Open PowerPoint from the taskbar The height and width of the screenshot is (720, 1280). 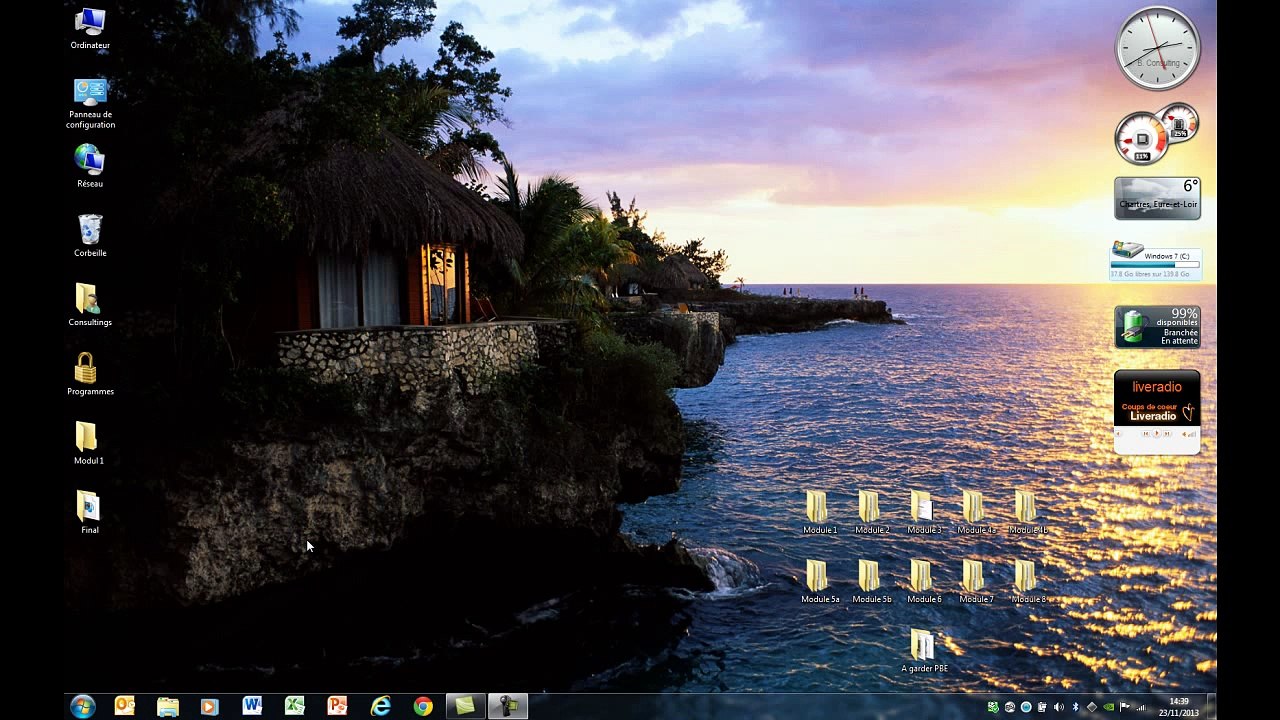click(337, 706)
